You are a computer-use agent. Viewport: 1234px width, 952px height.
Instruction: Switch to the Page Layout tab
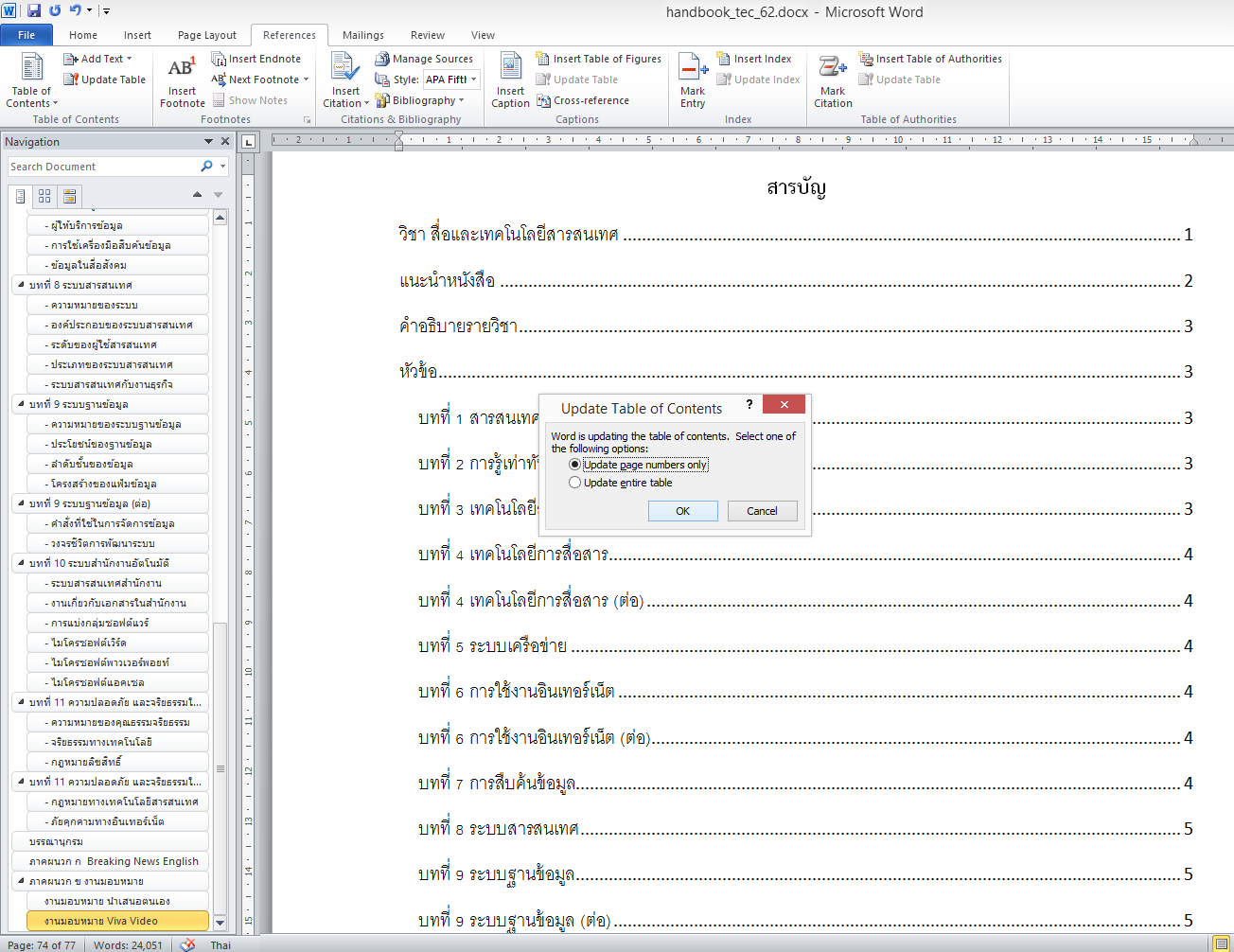[x=206, y=35]
